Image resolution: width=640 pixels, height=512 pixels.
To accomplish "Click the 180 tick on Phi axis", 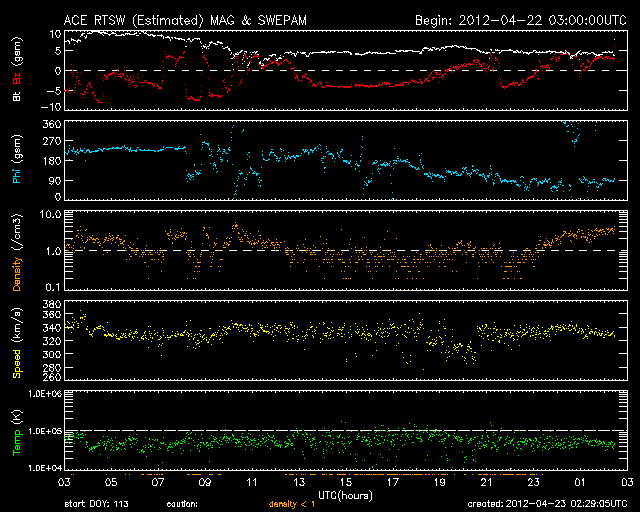I will coord(52,161).
